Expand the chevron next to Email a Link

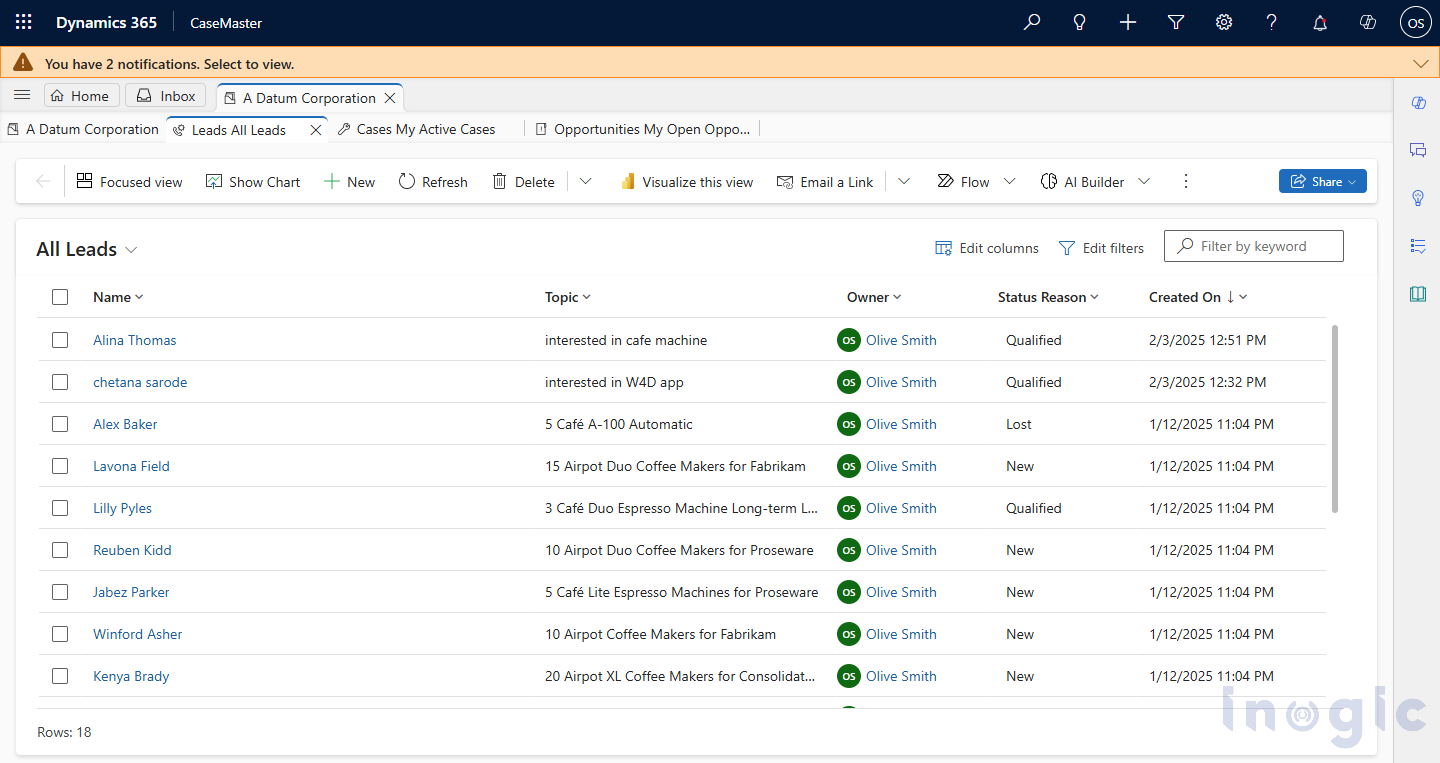(904, 181)
